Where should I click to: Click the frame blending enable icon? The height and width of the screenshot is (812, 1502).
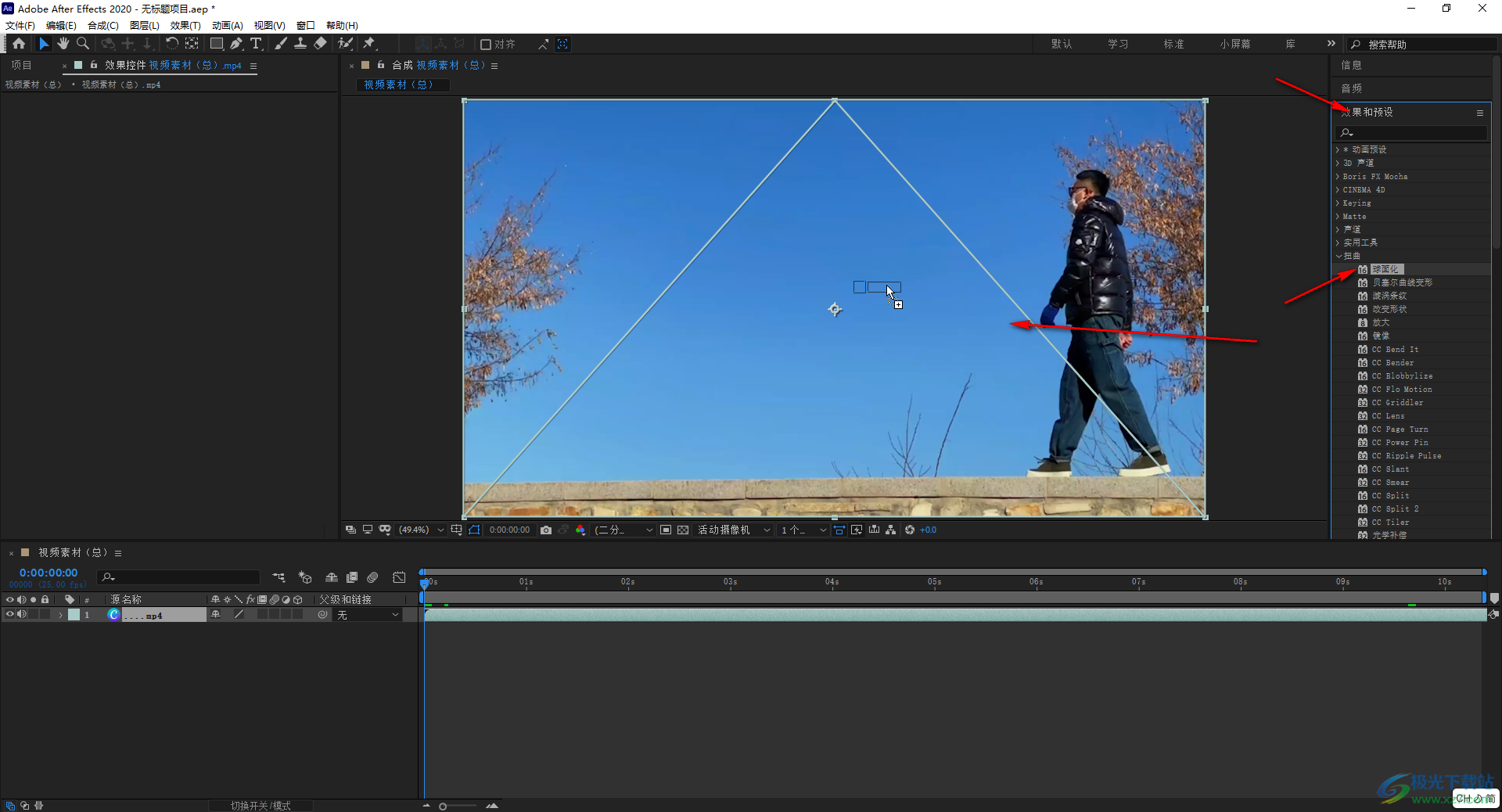(x=352, y=577)
